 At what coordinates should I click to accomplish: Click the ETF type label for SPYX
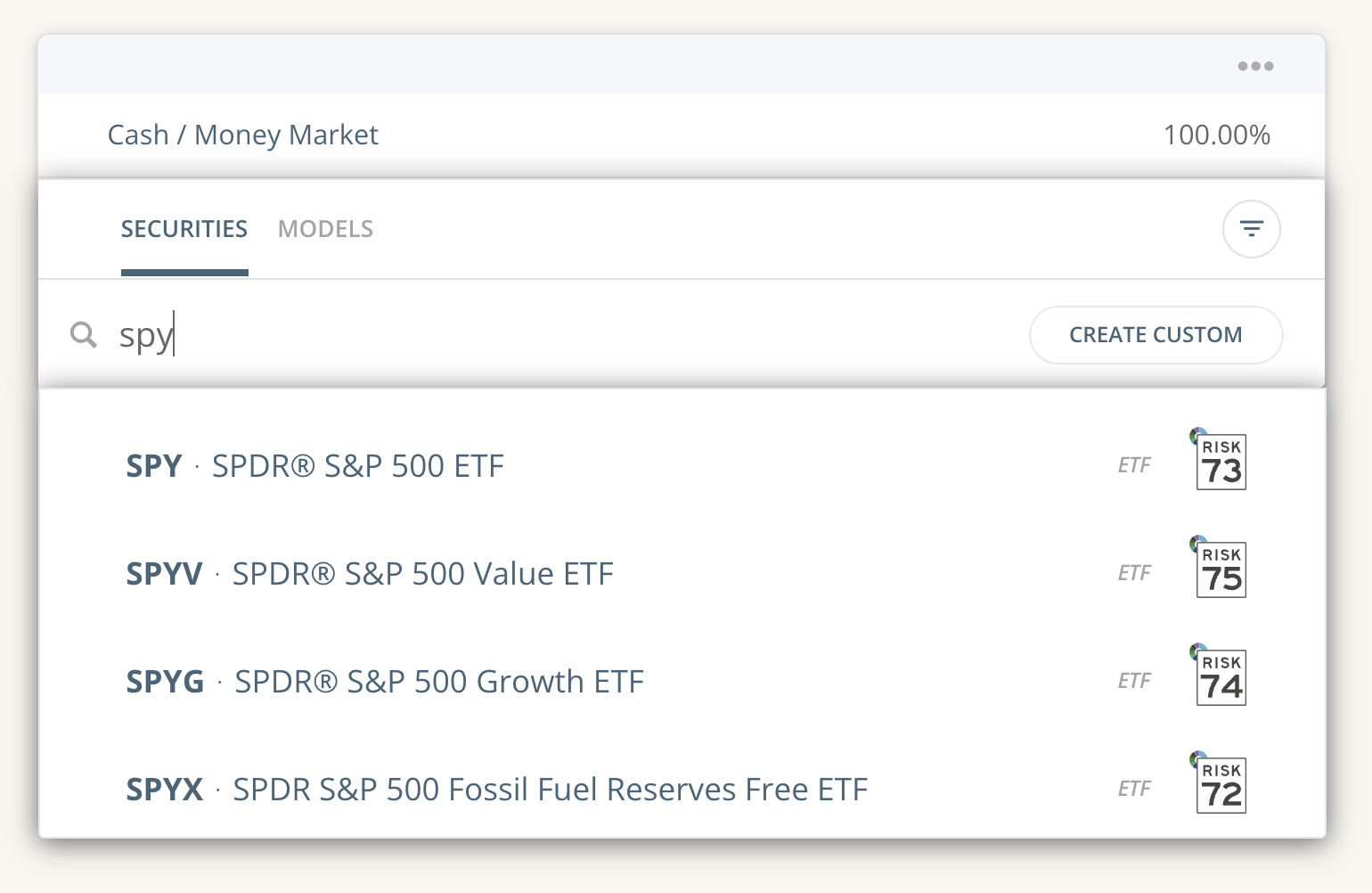click(1134, 789)
